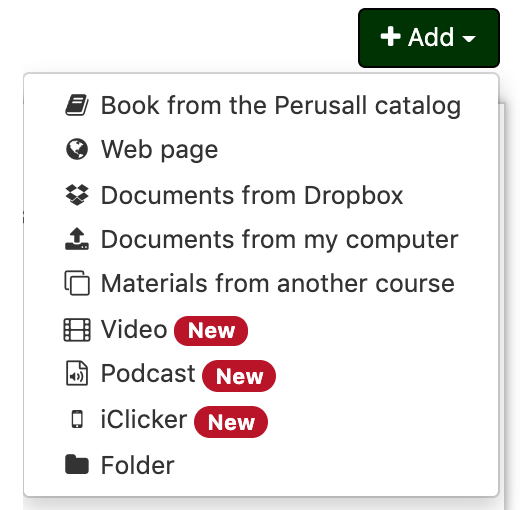This screenshot has height=510, width=520.
Task: Click the caret arrow on Add button
Action: coord(469,39)
